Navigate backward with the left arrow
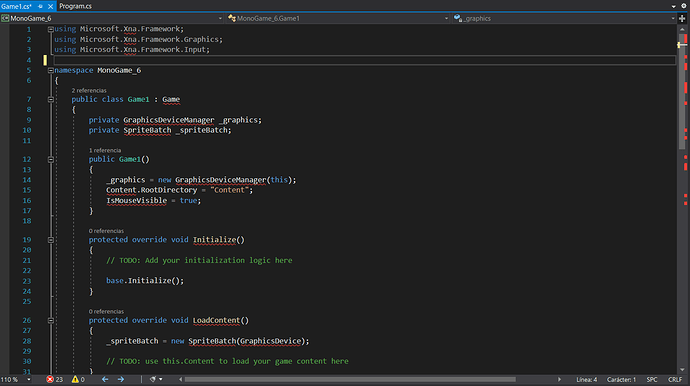This screenshot has width=690, height=386. 105,379
